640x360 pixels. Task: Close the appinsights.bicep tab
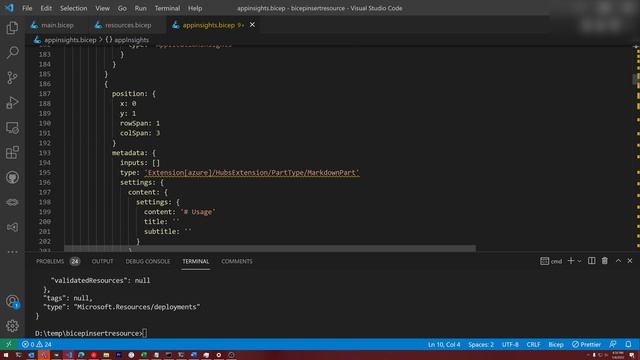pyautogui.click(x=252, y=25)
